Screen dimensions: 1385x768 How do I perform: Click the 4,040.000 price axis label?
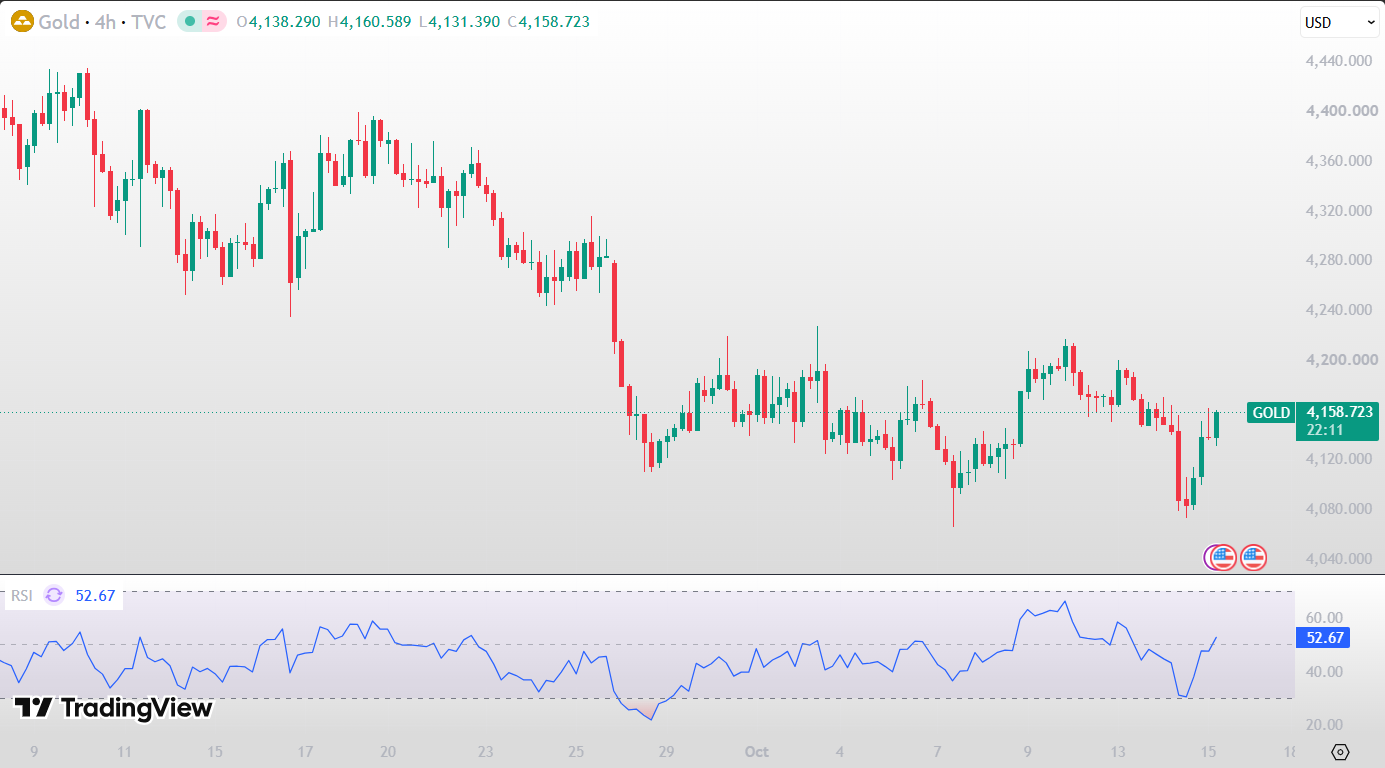(1338, 558)
